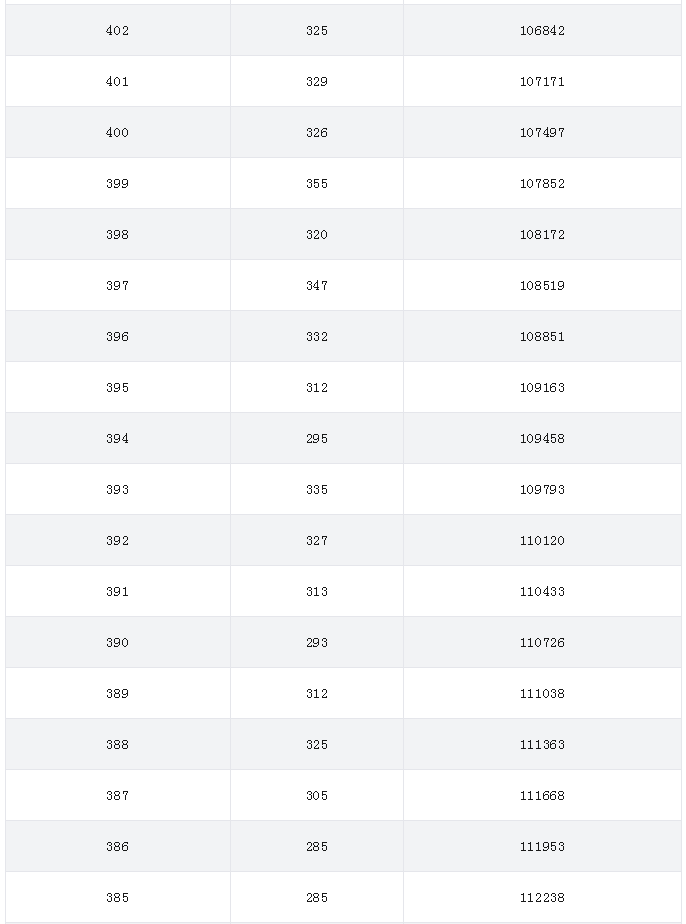Click the score cell 397
686x924 pixels.
(x=117, y=285)
